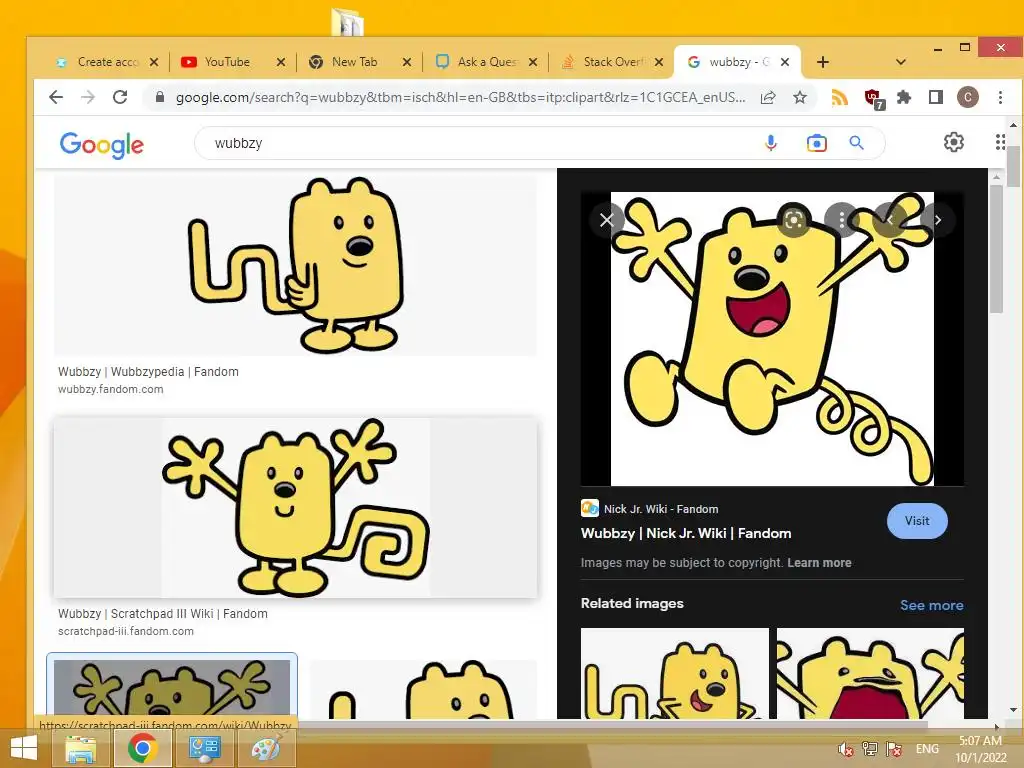Start voice search with the microphone
This screenshot has width=1024, height=768.
(771, 143)
